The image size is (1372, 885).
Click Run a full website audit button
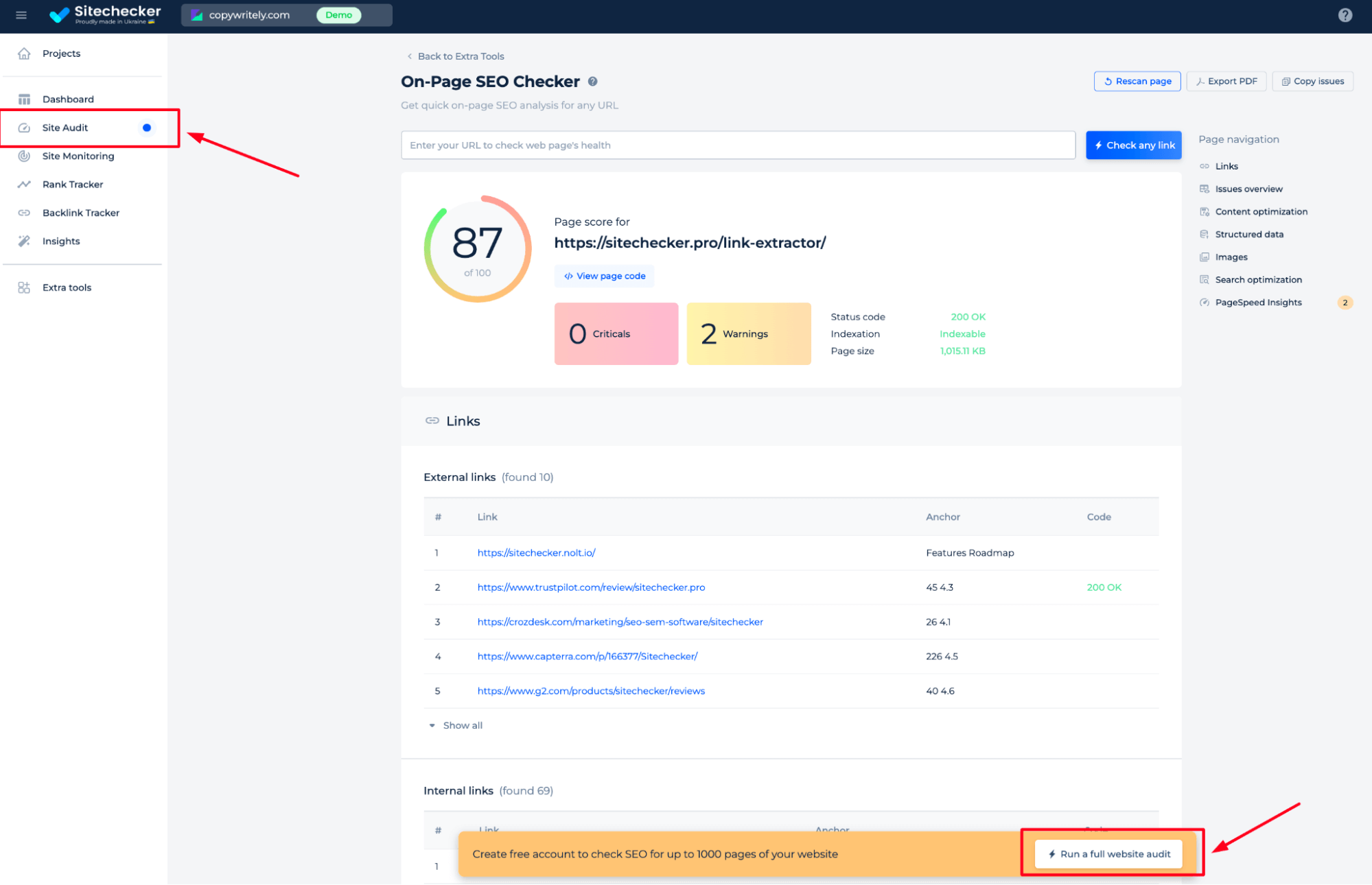[x=1108, y=854]
